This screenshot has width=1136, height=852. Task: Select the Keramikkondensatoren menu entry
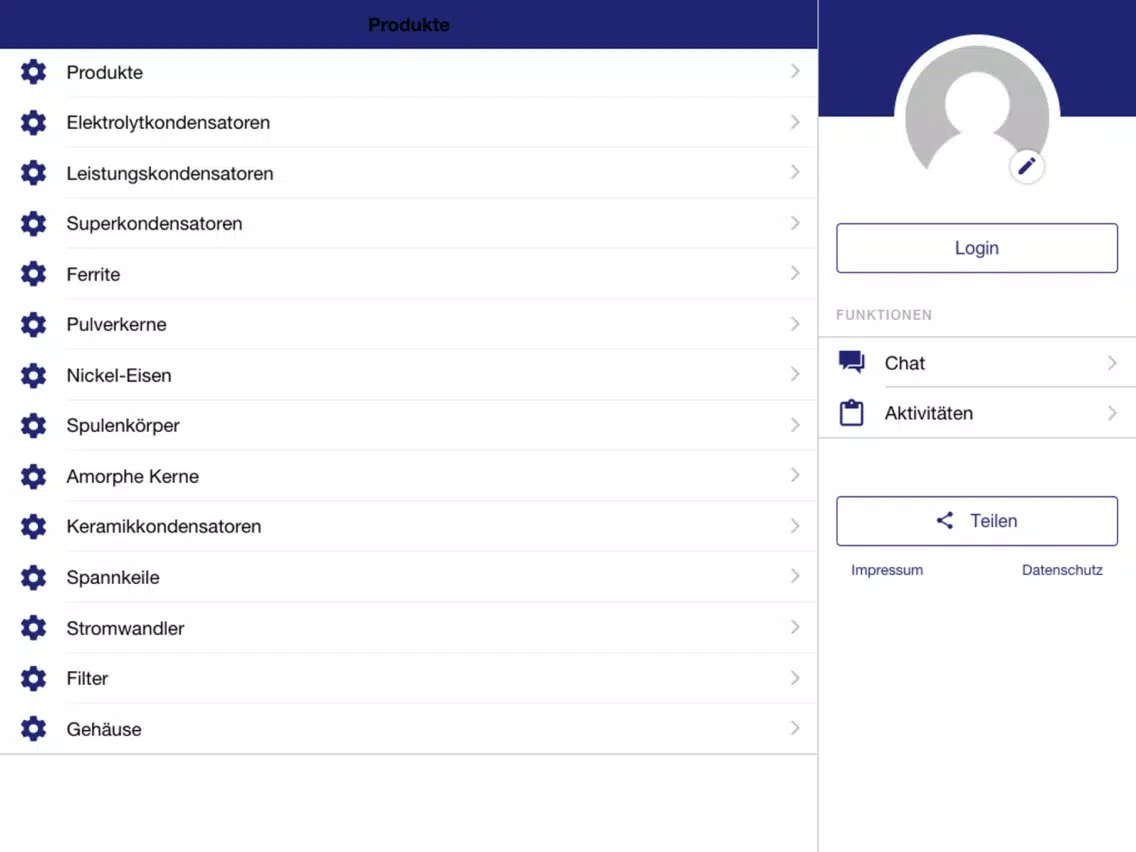pyautogui.click(x=409, y=527)
